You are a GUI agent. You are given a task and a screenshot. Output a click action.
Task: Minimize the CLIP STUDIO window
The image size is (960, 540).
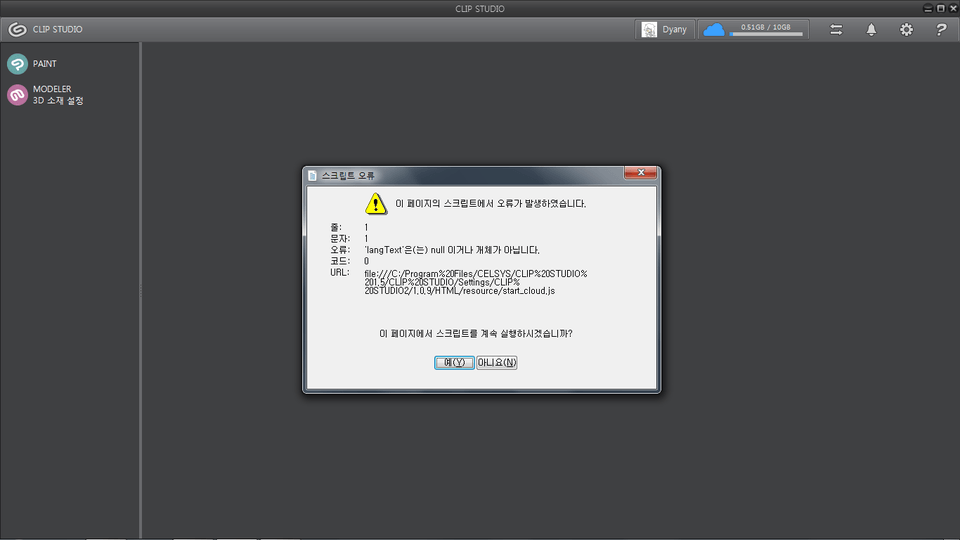928,9
